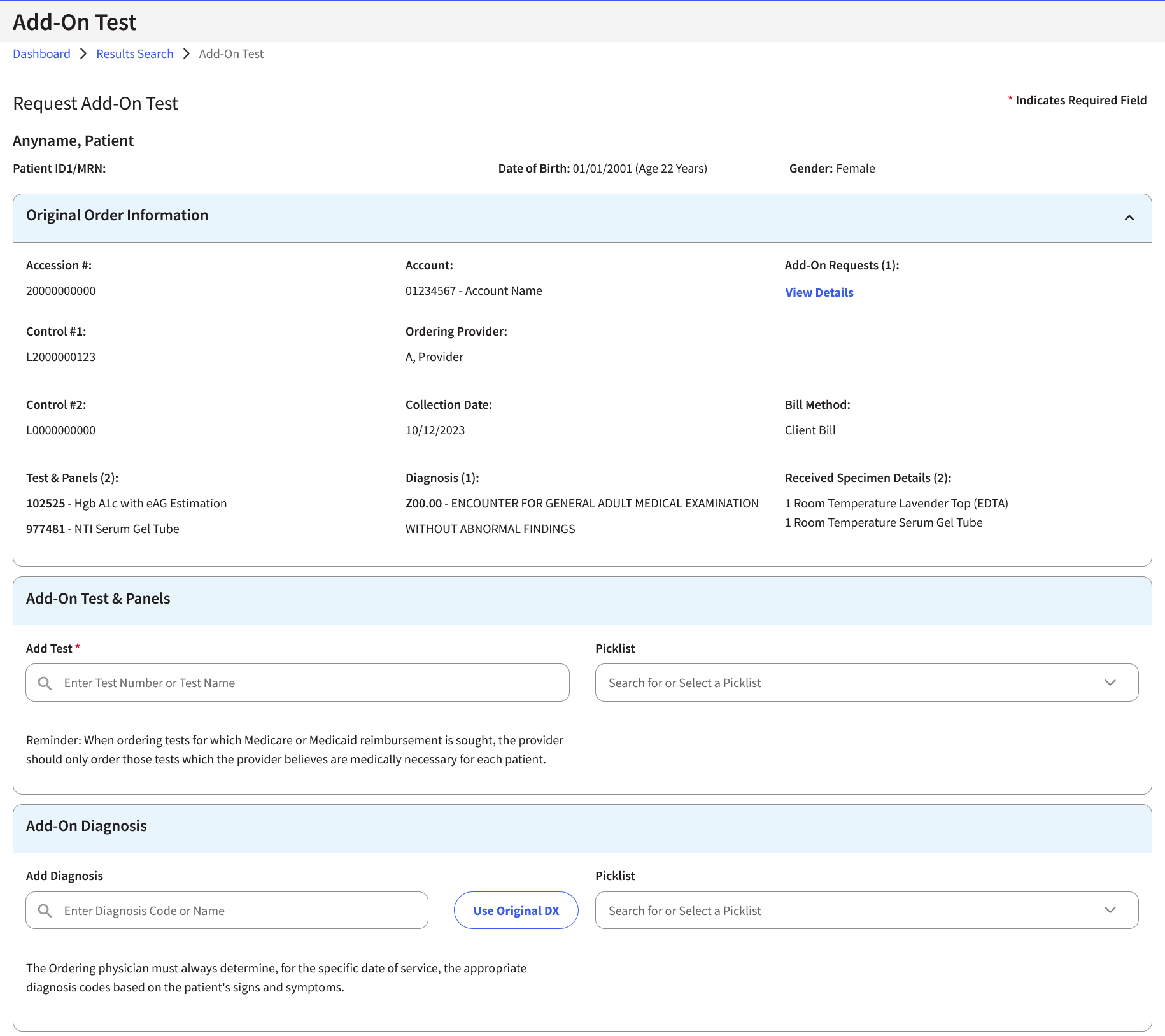Click the Ordering Provider name A, Provider

click(x=434, y=357)
